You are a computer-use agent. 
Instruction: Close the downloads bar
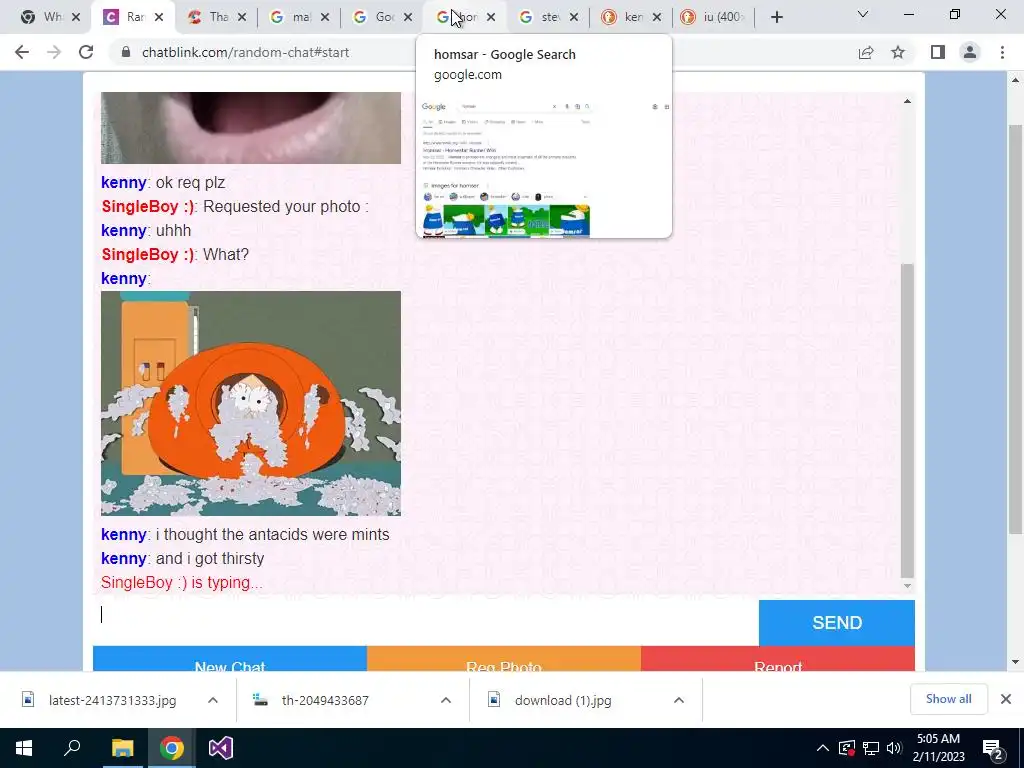tap(1006, 699)
